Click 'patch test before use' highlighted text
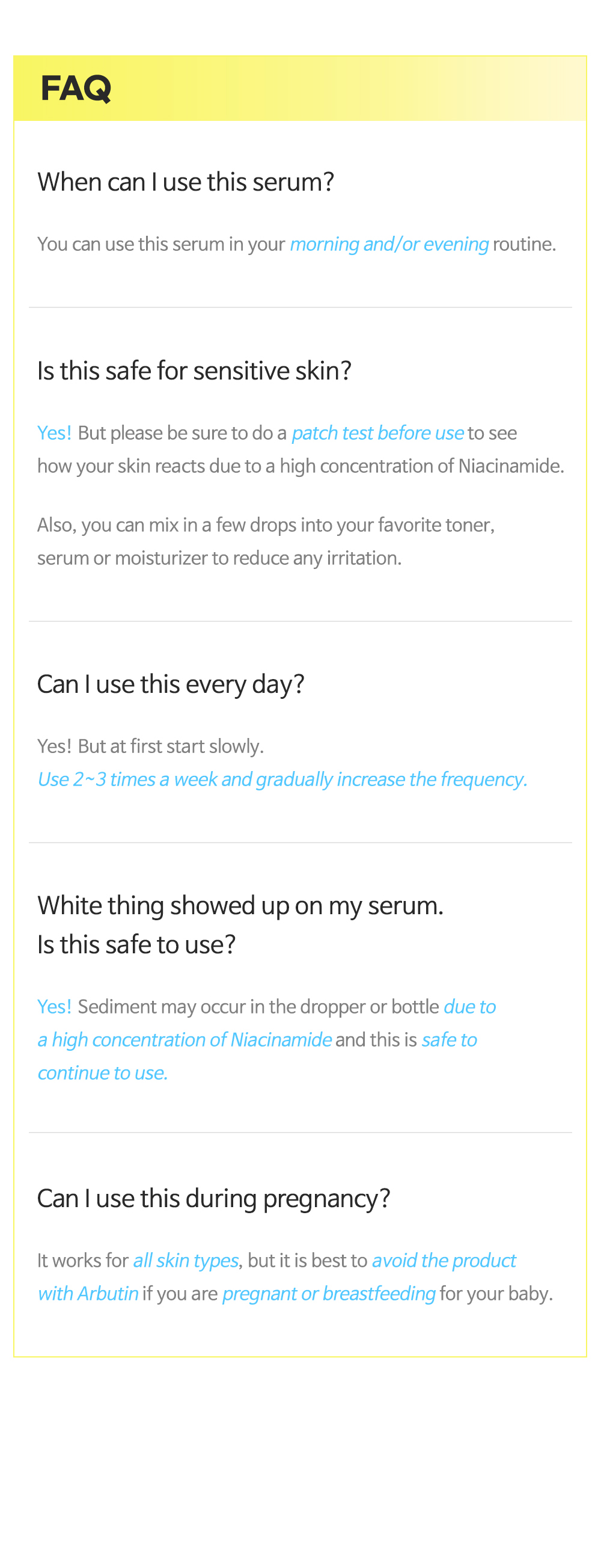Viewport: 601px width, 1568px height. pos(378,433)
